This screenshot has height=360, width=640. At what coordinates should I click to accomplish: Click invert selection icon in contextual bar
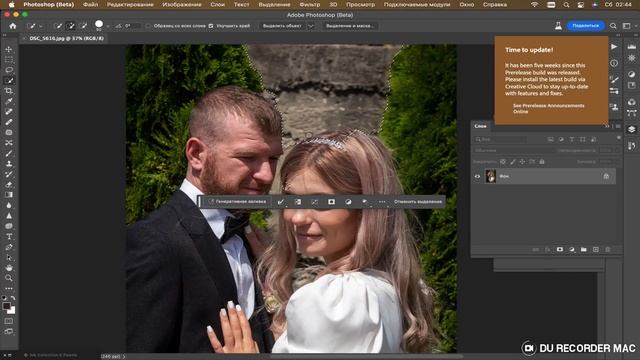[x=298, y=202]
